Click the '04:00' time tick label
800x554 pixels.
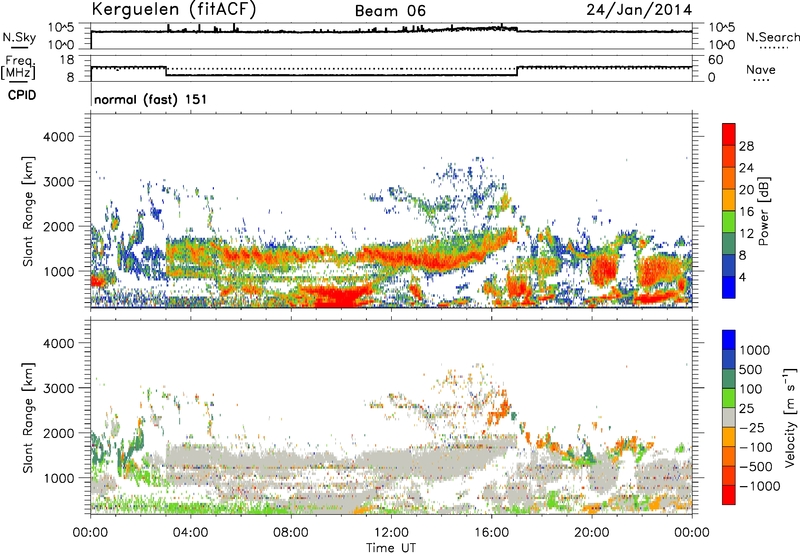(190, 533)
